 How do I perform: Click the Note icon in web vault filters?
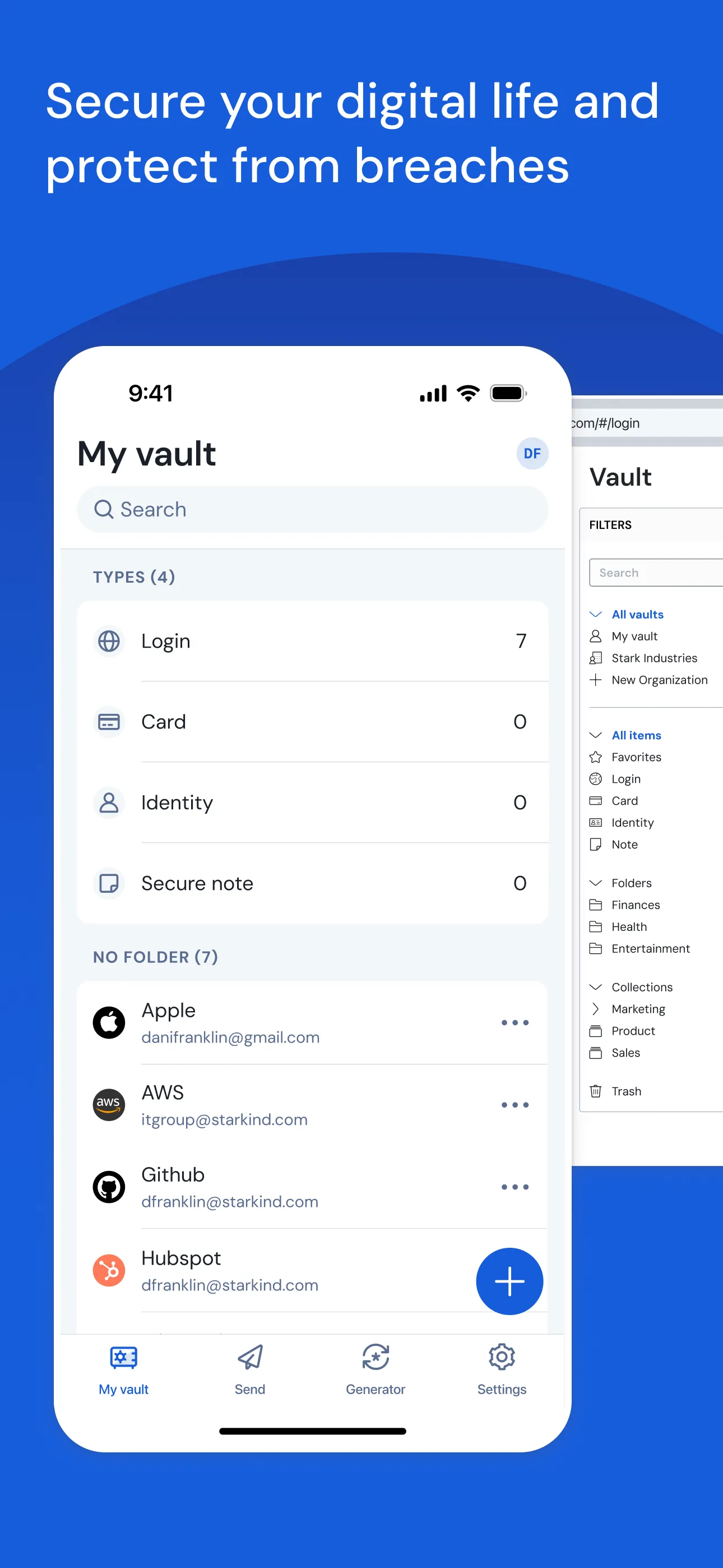[x=596, y=845]
